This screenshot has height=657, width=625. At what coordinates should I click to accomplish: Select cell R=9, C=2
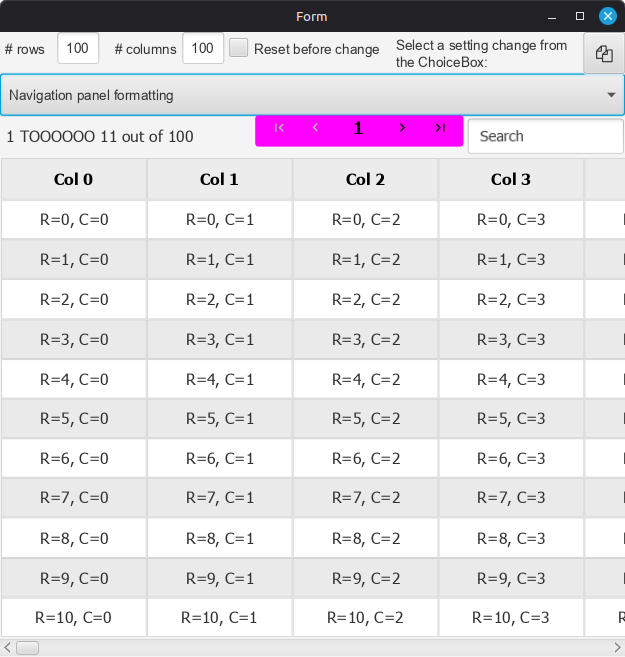(365, 579)
